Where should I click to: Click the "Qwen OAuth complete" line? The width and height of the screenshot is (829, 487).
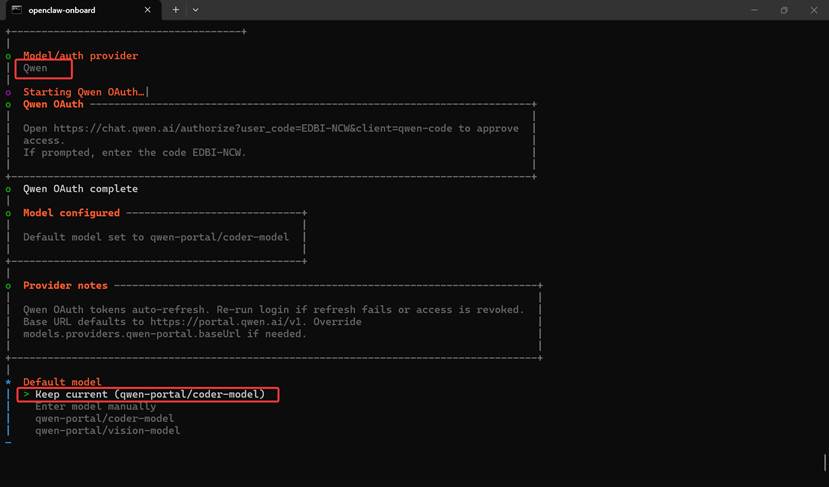(80, 189)
